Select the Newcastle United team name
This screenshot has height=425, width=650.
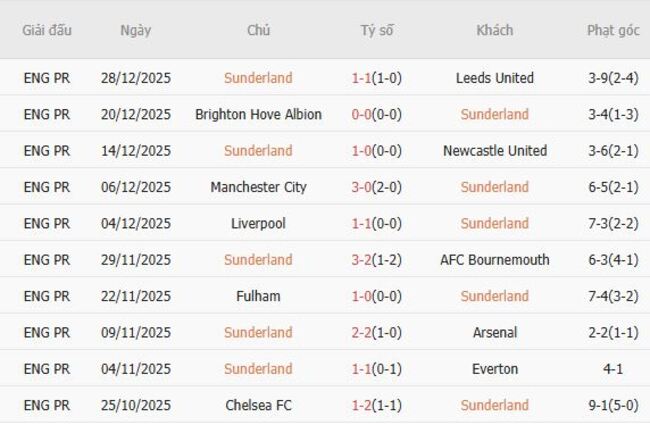click(494, 151)
